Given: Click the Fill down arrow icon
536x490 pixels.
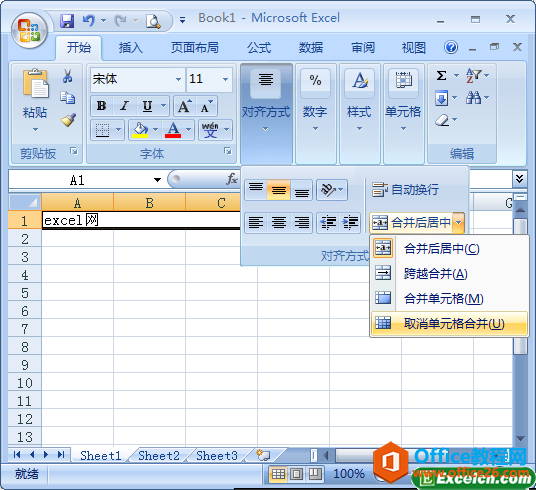Looking at the screenshot, I should tap(441, 99).
